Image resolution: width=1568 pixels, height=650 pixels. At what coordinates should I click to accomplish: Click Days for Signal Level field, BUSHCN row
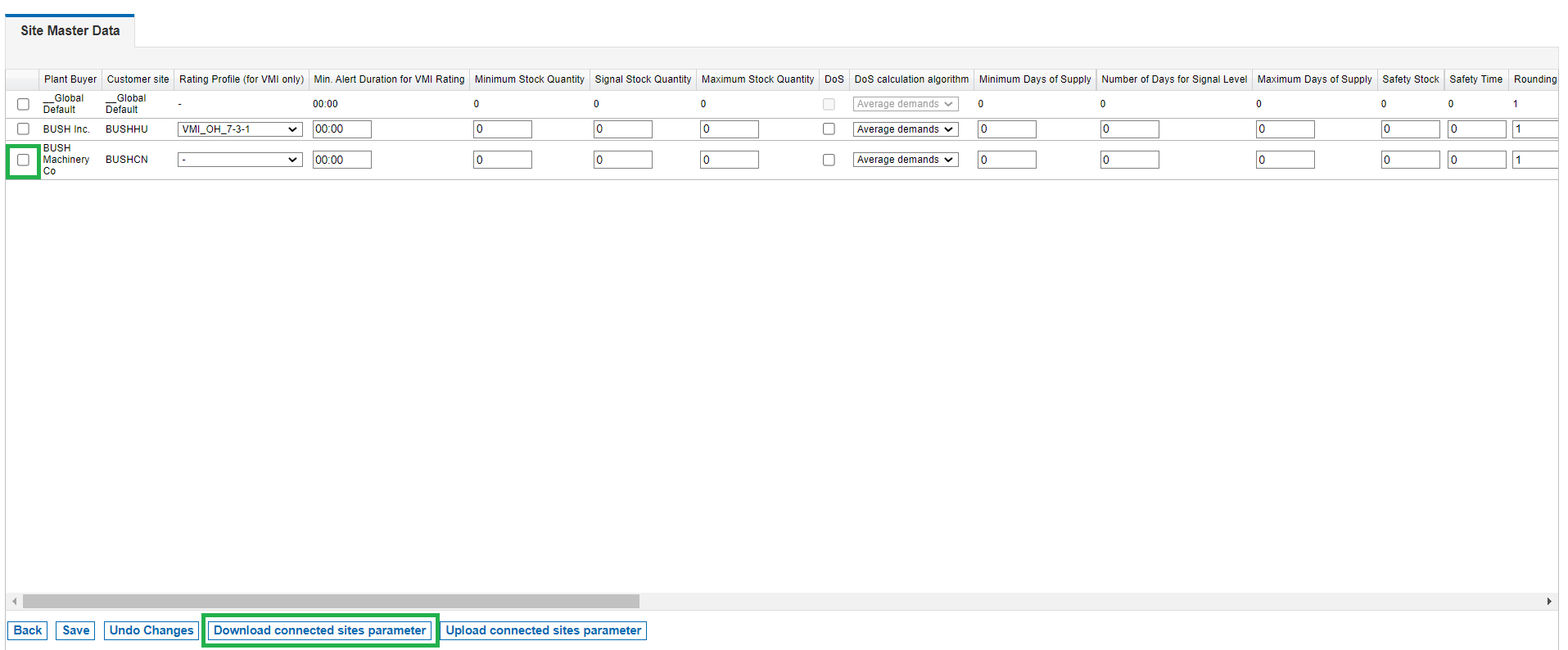click(1130, 160)
